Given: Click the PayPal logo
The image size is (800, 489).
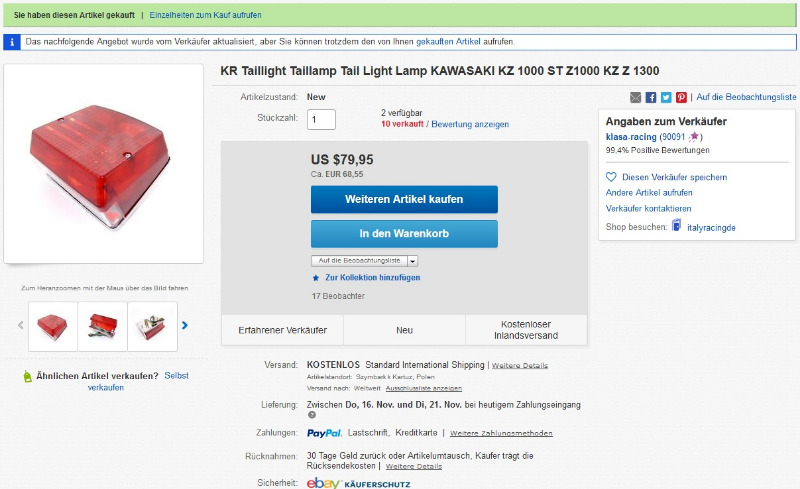Looking at the screenshot, I should point(325,433).
